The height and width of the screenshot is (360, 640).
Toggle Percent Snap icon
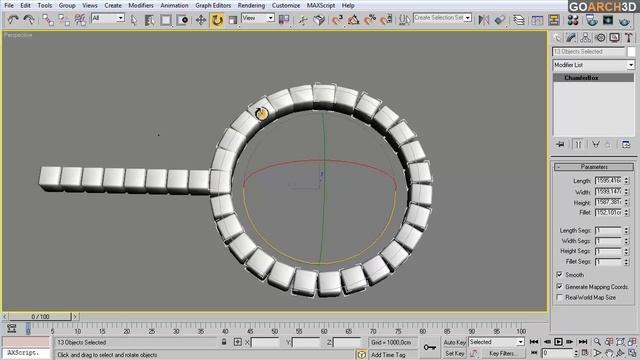[x=370, y=20]
